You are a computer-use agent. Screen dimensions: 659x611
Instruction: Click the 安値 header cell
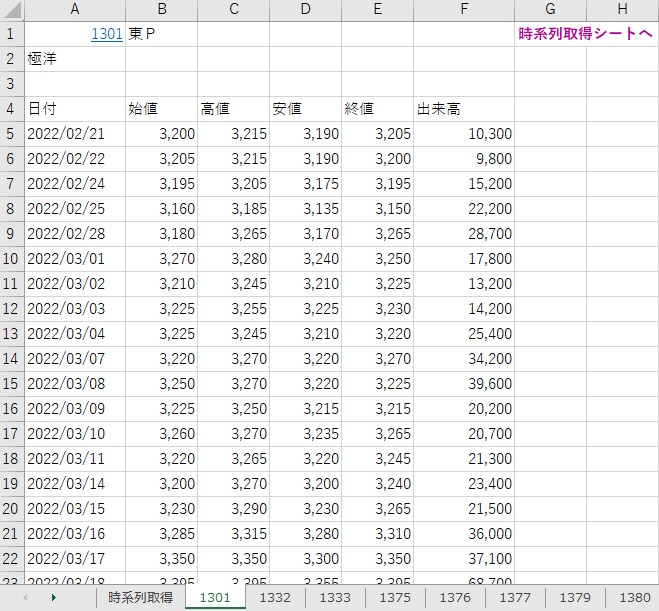pos(306,109)
